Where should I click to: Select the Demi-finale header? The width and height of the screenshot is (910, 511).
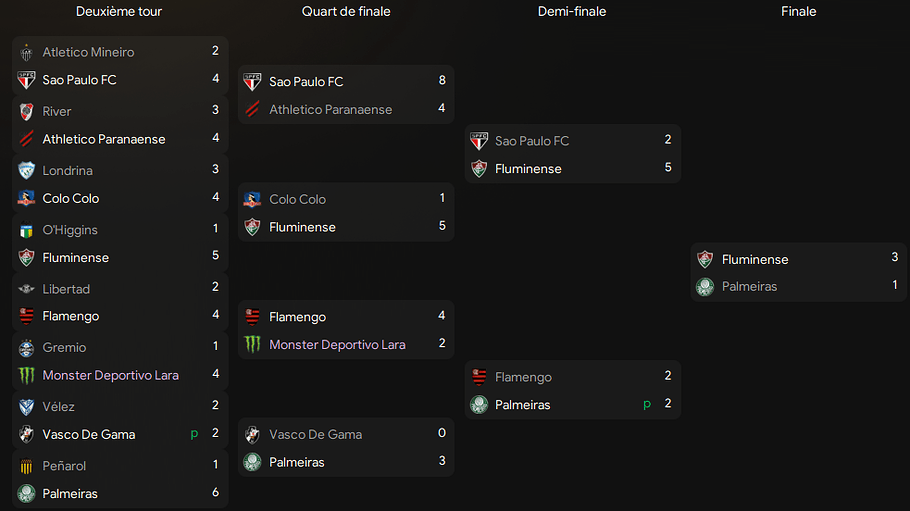[x=572, y=12]
